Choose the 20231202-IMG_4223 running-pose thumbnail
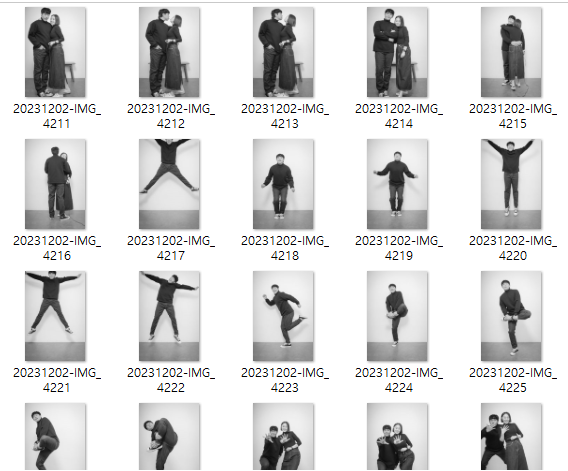This screenshot has height=471, width=568. 283,316
